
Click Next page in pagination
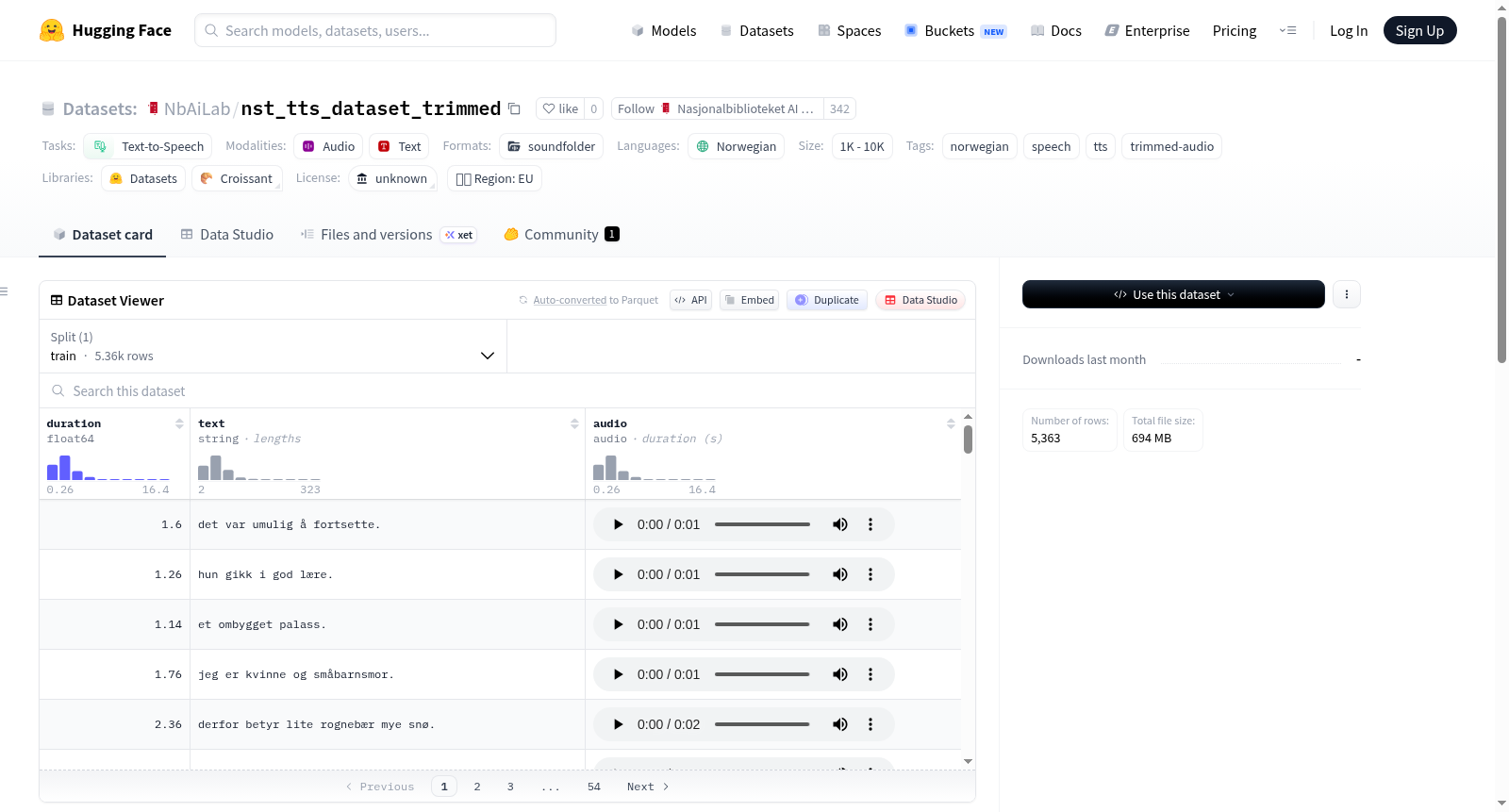pyautogui.click(x=648, y=787)
